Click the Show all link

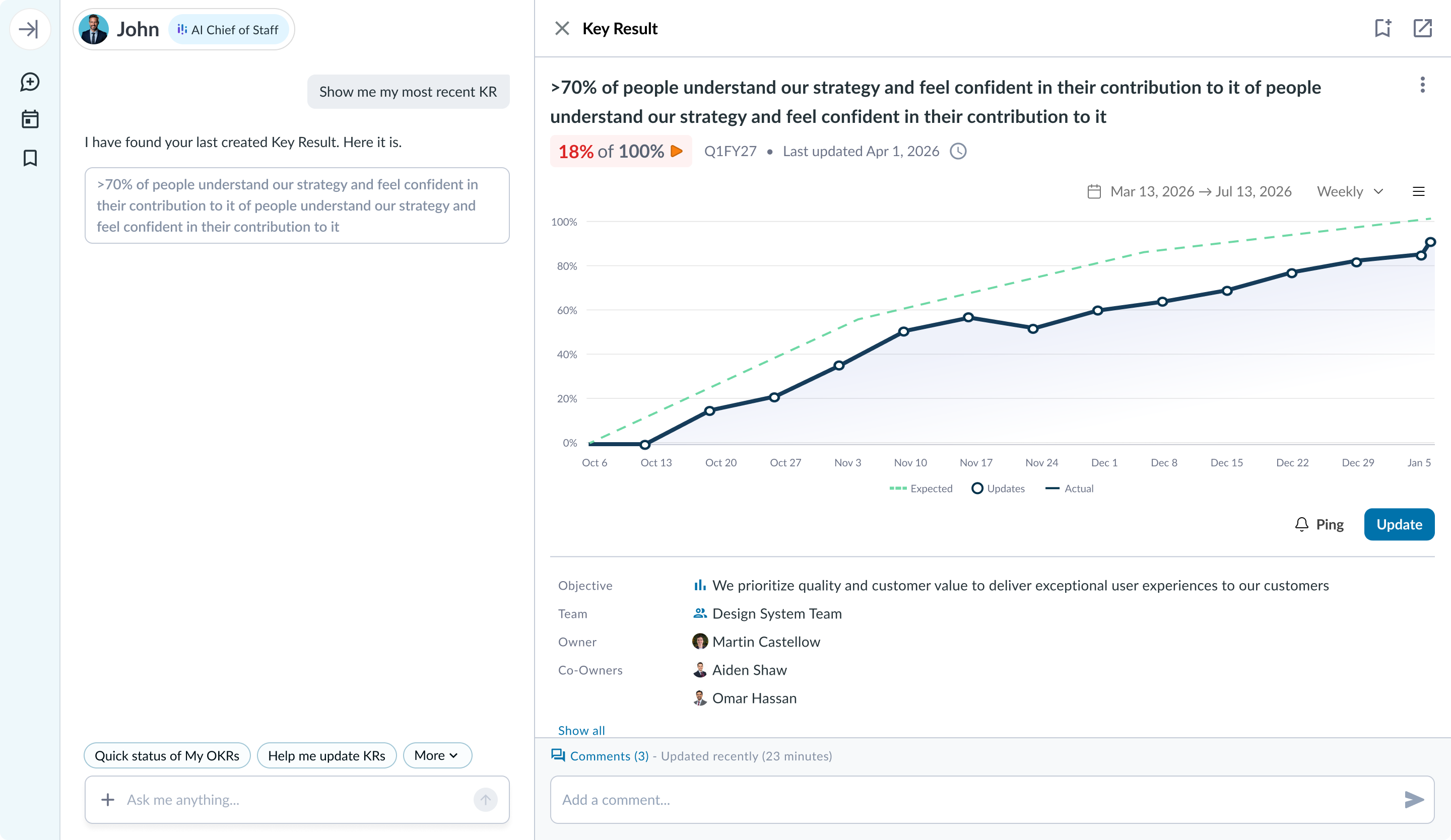581,730
